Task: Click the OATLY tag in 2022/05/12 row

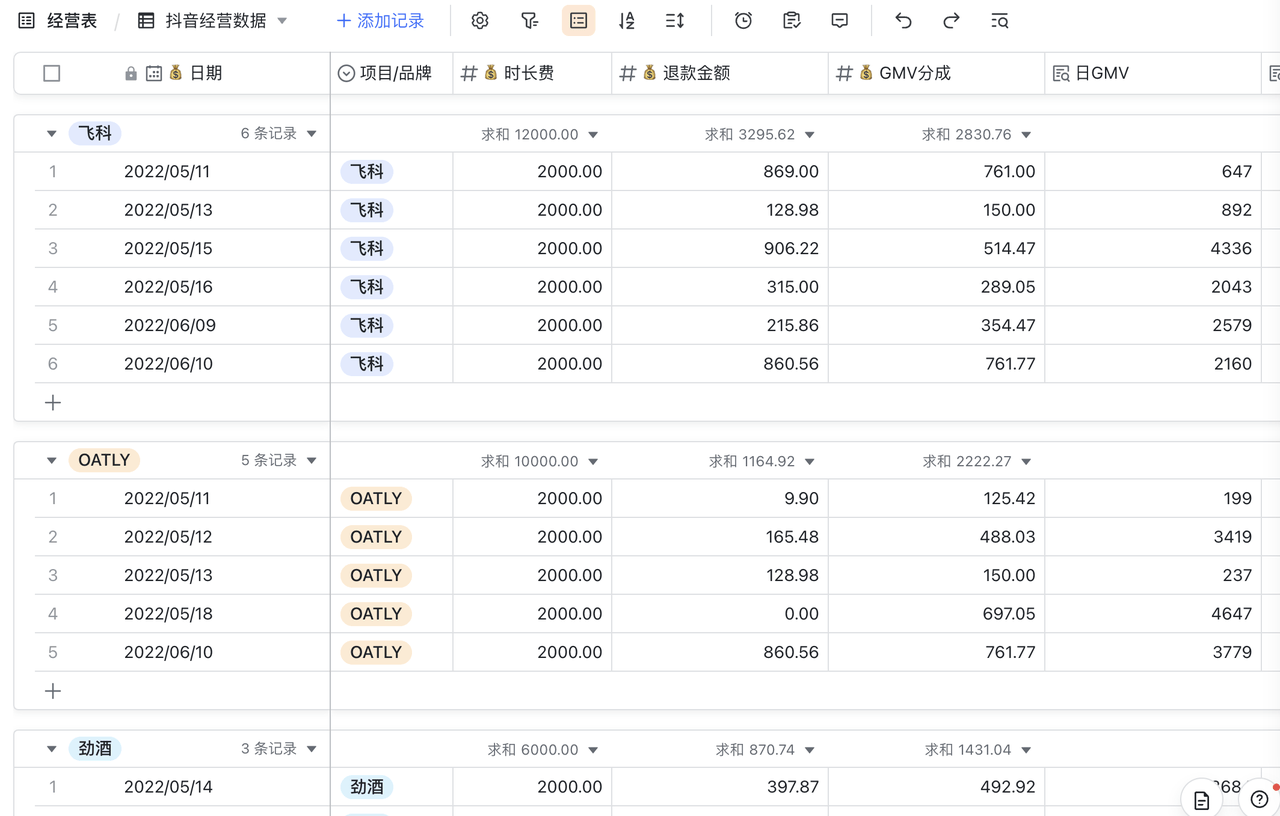Action: coord(376,537)
